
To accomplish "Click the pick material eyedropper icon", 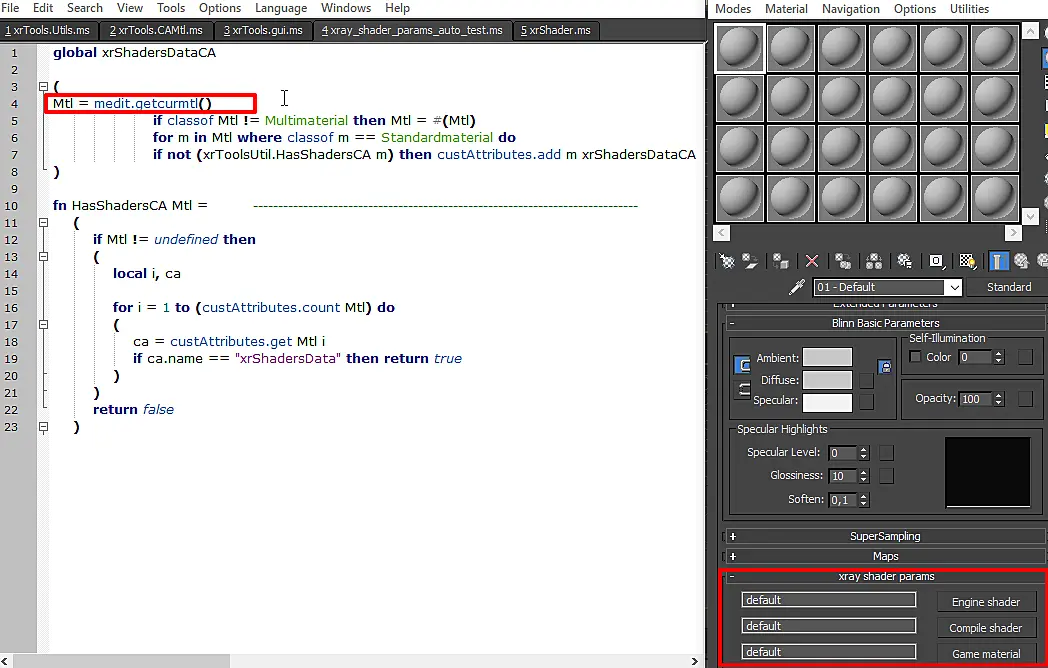I will click(797, 287).
